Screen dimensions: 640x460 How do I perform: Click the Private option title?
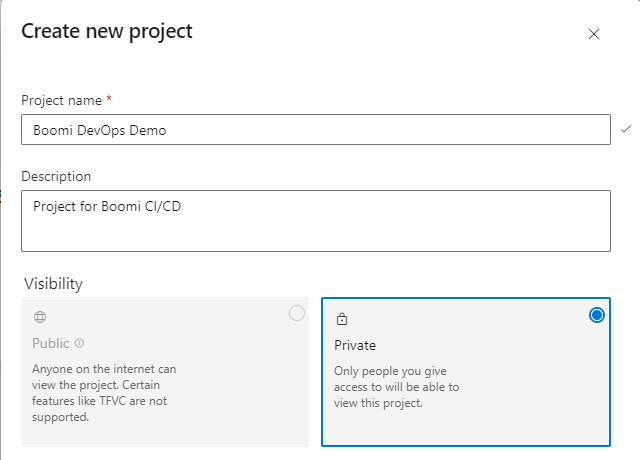[355, 345]
